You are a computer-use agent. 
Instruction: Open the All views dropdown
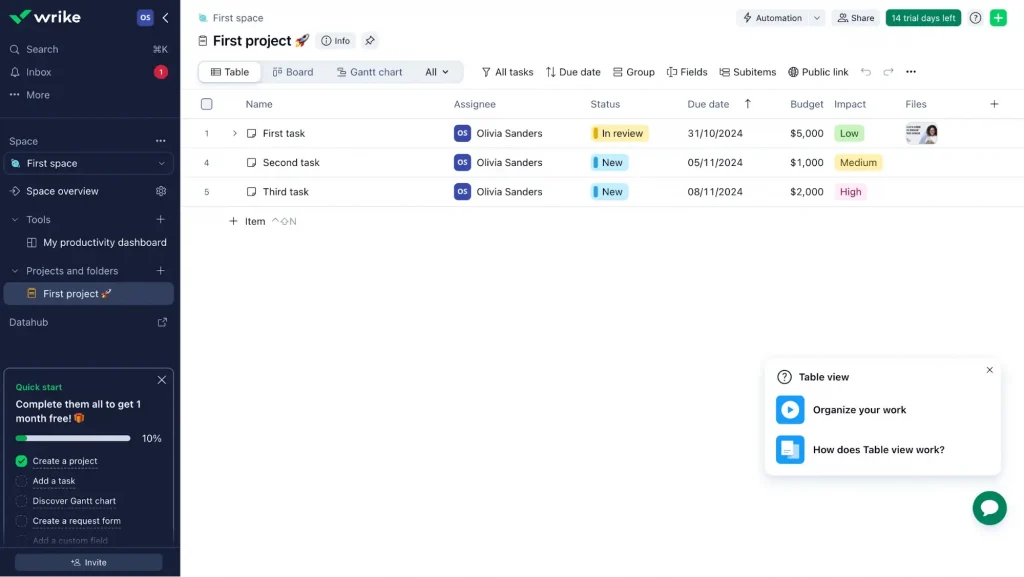(x=438, y=72)
